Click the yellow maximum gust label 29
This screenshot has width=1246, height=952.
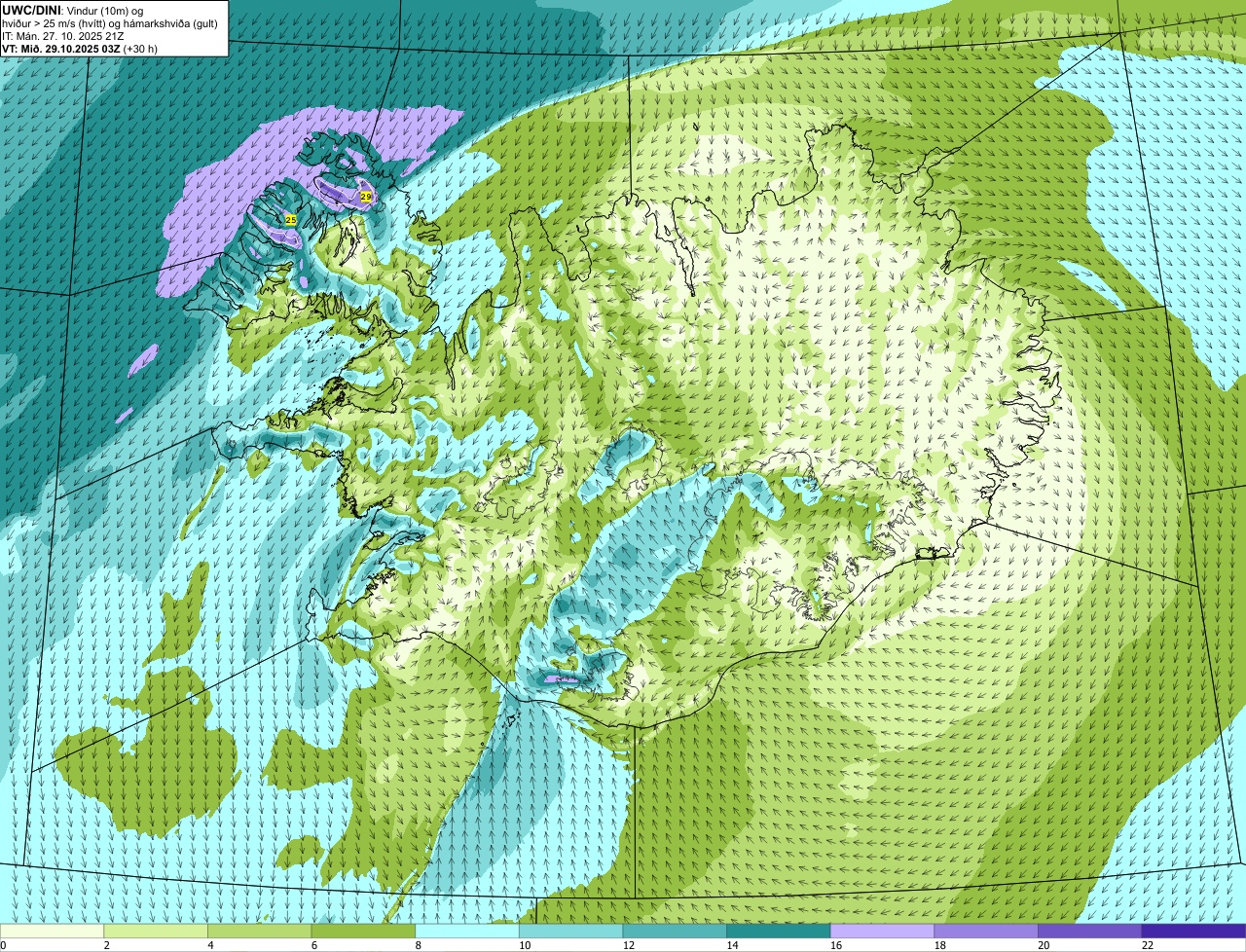[366, 197]
